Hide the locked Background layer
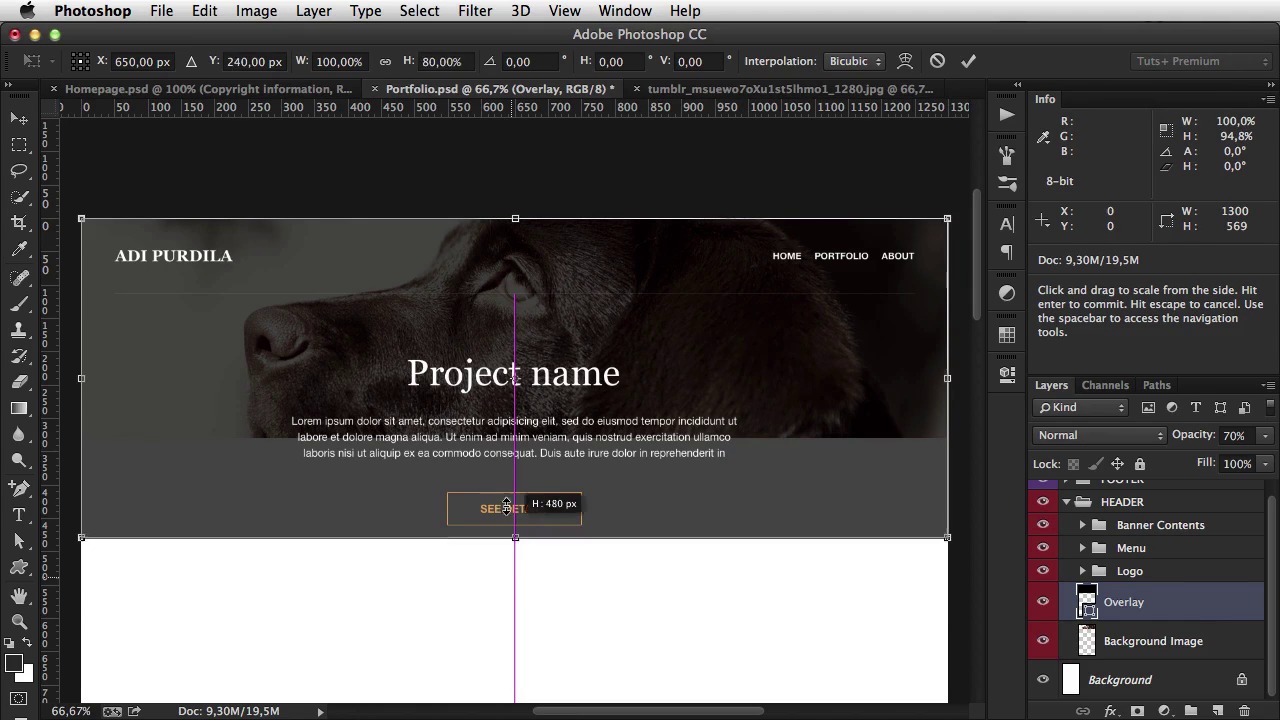Image resolution: width=1280 pixels, height=720 pixels. 1043,680
